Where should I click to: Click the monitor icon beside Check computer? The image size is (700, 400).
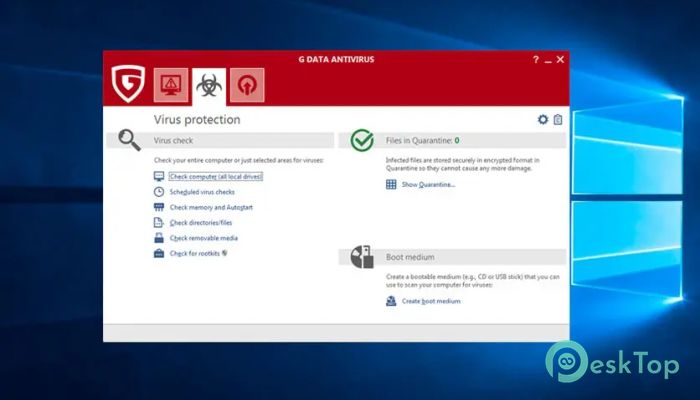(159, 176)
